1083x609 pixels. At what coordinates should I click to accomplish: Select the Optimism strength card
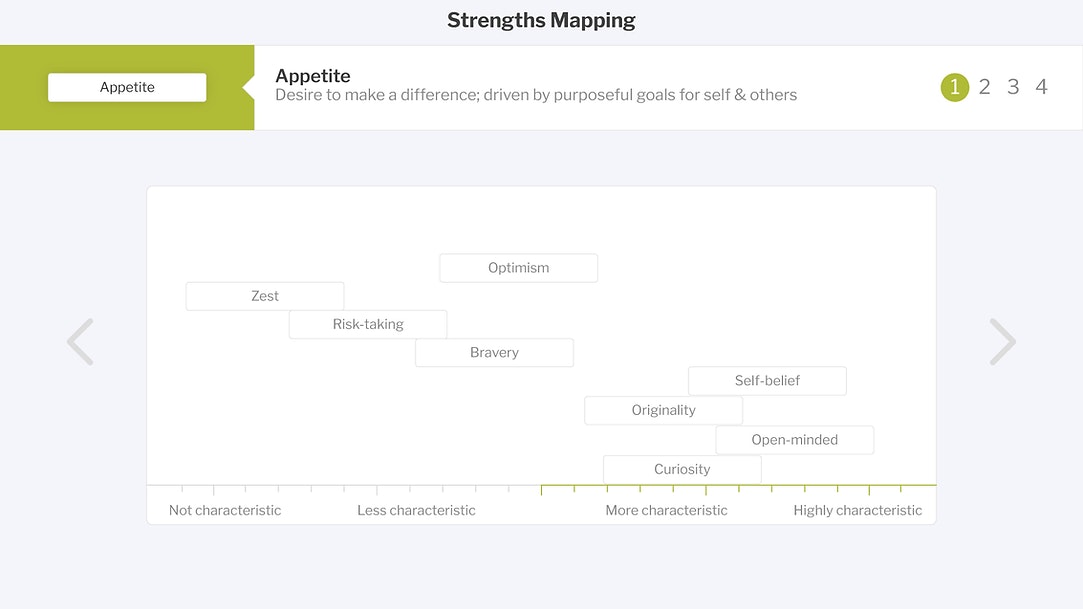point(518,268)
